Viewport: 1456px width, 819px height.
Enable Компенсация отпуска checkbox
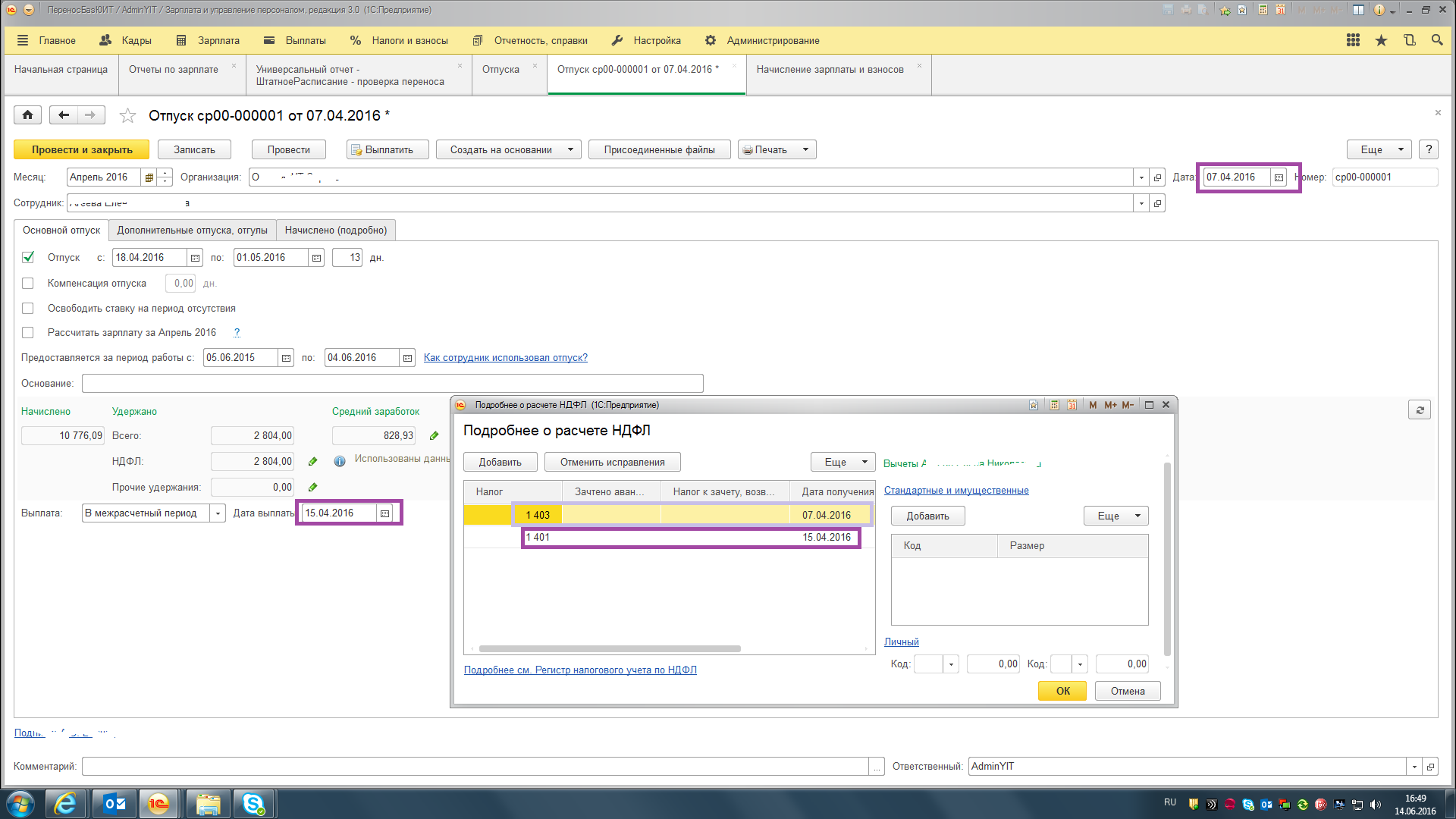click(28, 284)
